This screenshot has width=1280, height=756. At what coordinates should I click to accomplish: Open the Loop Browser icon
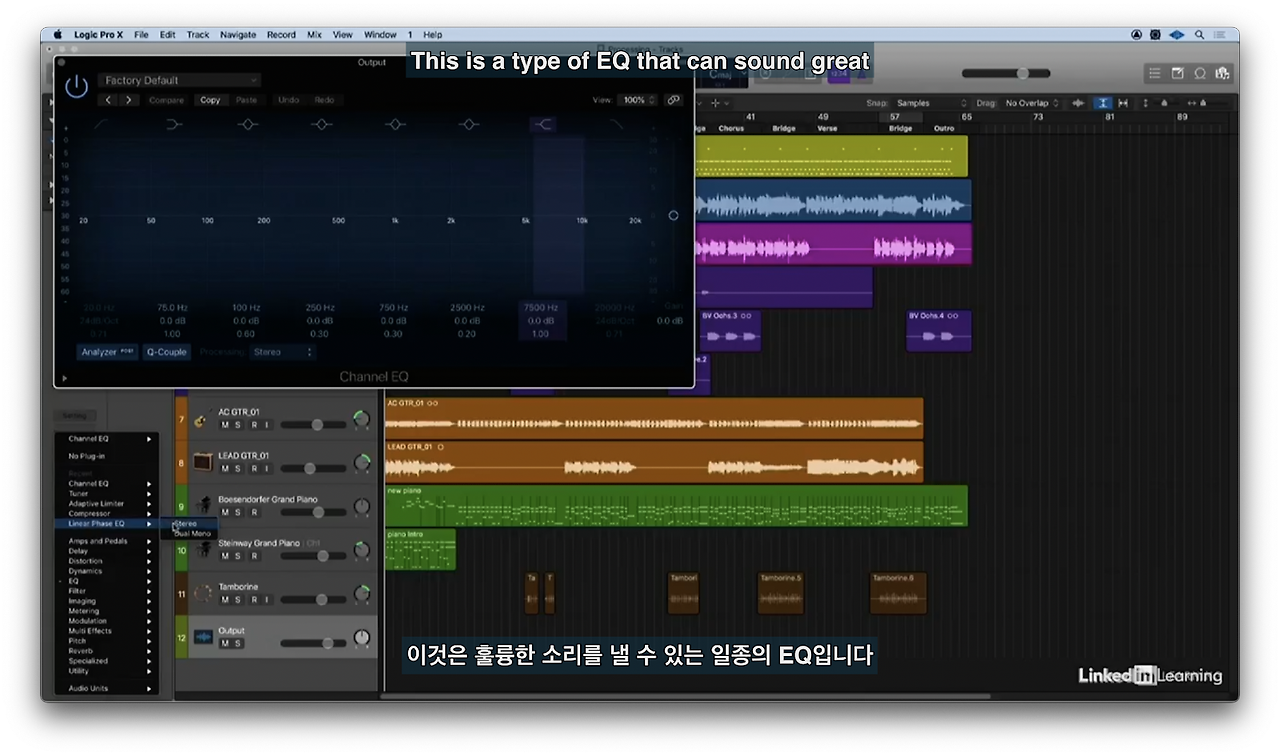pos(1199,73)
